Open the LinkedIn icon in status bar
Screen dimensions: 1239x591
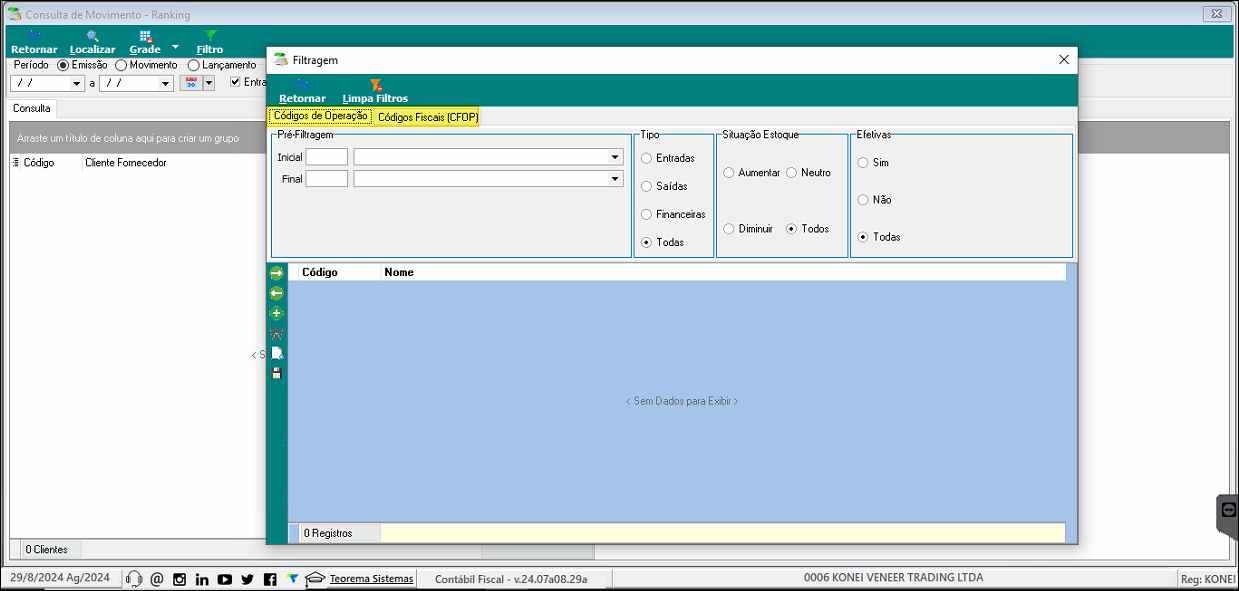(202, 579)
